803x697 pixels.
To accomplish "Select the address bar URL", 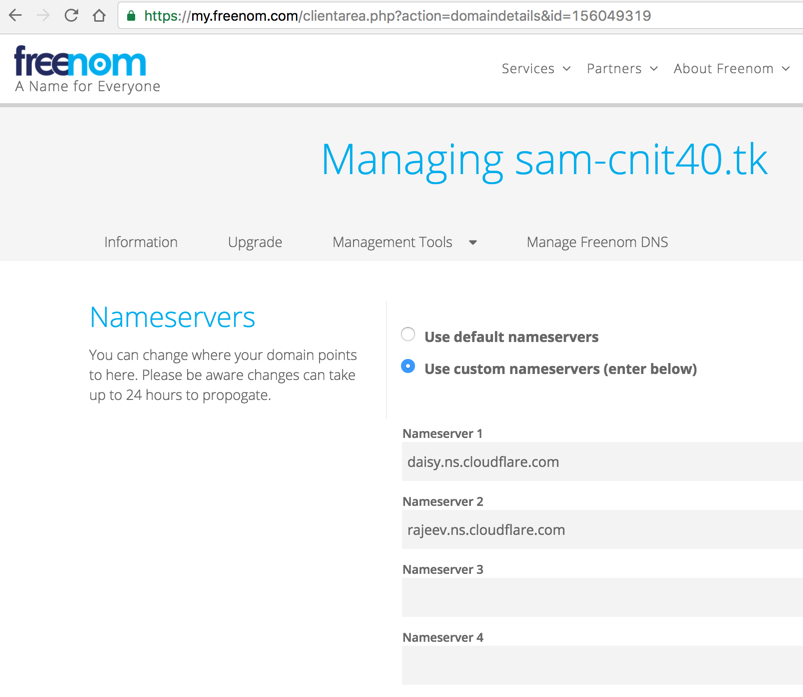I will coord(397,16).
